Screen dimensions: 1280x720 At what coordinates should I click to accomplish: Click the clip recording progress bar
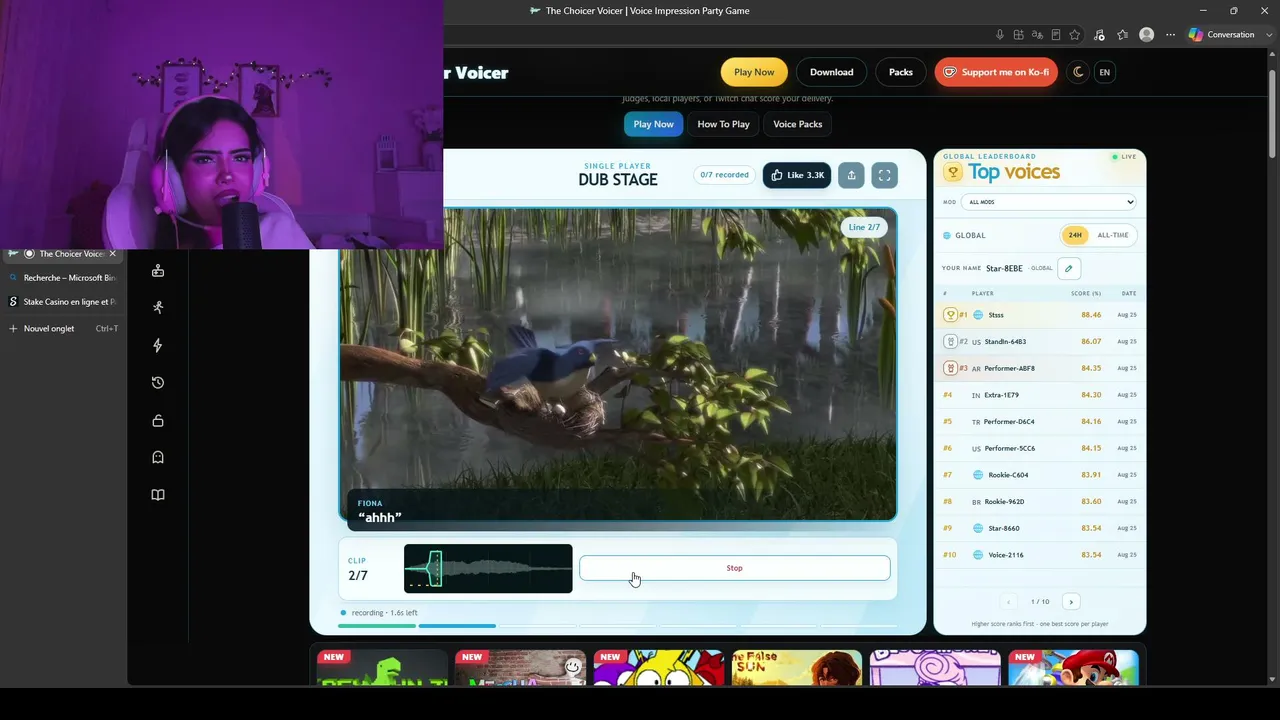[618, 626]
